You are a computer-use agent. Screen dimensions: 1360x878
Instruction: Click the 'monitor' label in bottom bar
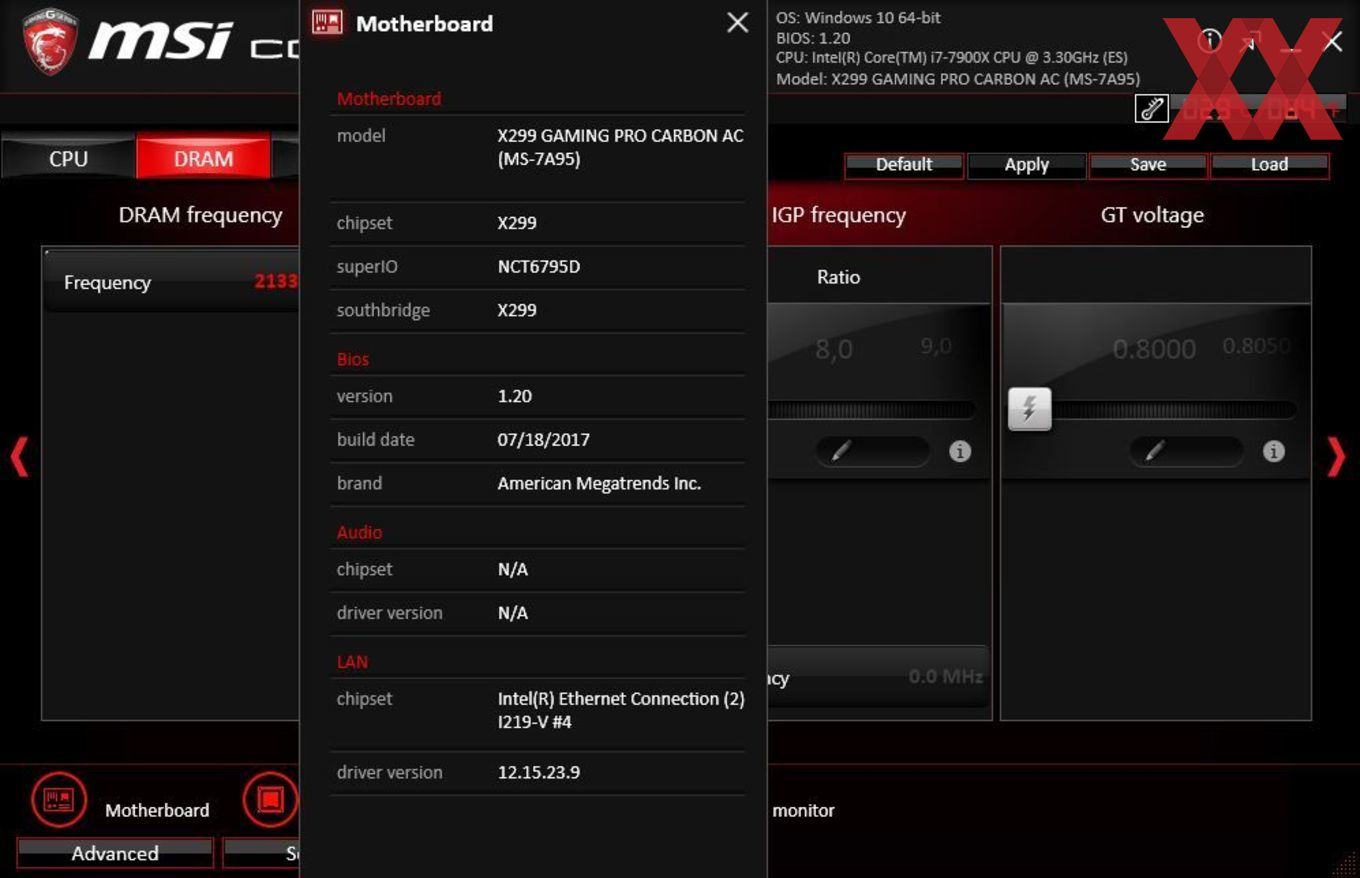click(x=803, y=810)
